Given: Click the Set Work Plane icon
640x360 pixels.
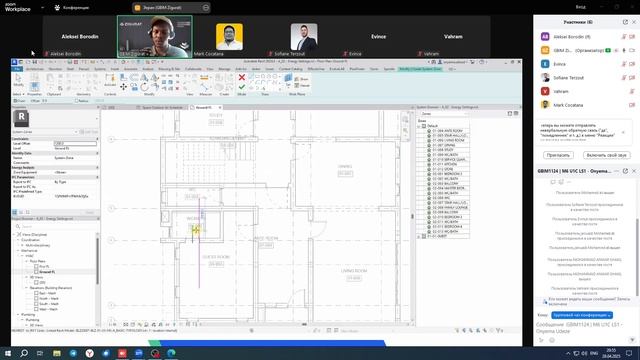Looking at the screenshot, I should pyautogui.click(x=288, y=78).
